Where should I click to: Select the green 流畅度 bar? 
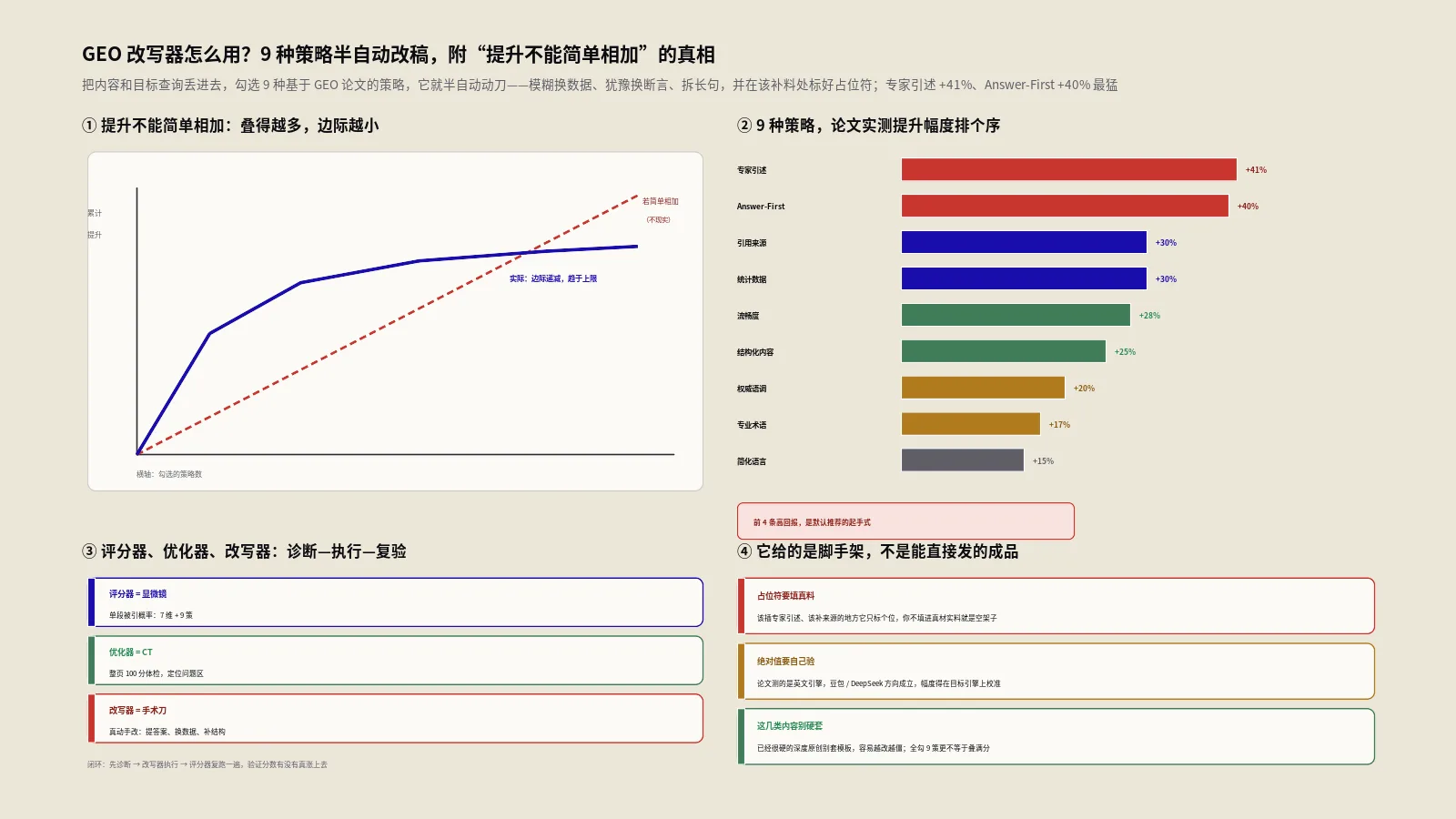pos(1016,315)
